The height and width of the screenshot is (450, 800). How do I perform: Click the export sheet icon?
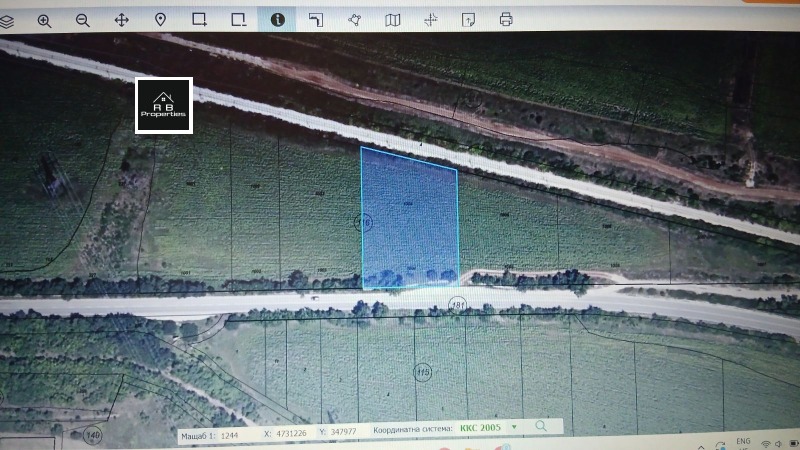click(468, 20)
